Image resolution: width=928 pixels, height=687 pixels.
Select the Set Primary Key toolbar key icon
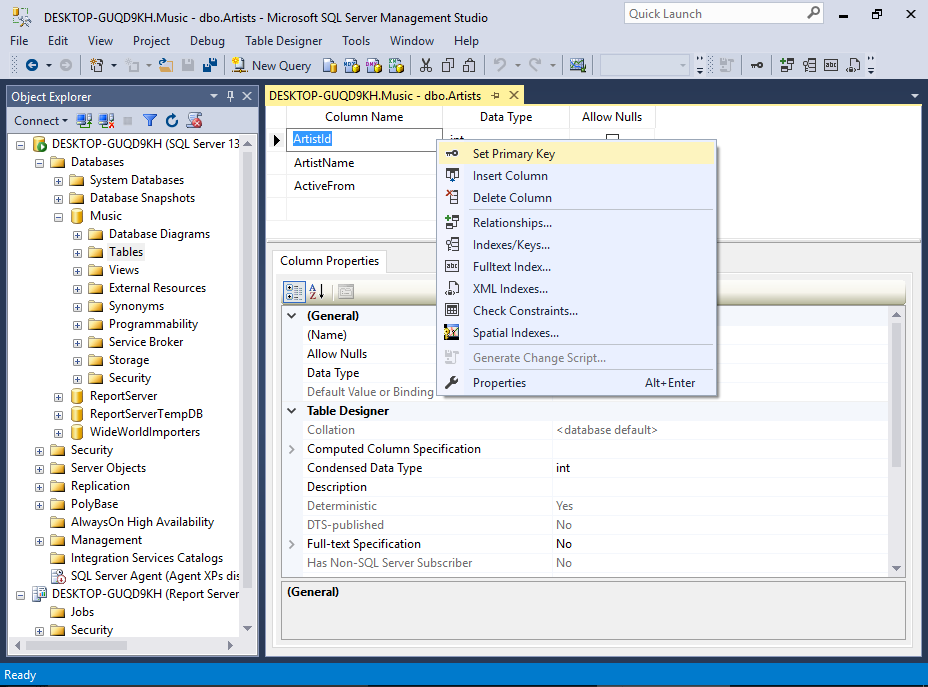tap(757, 66)
